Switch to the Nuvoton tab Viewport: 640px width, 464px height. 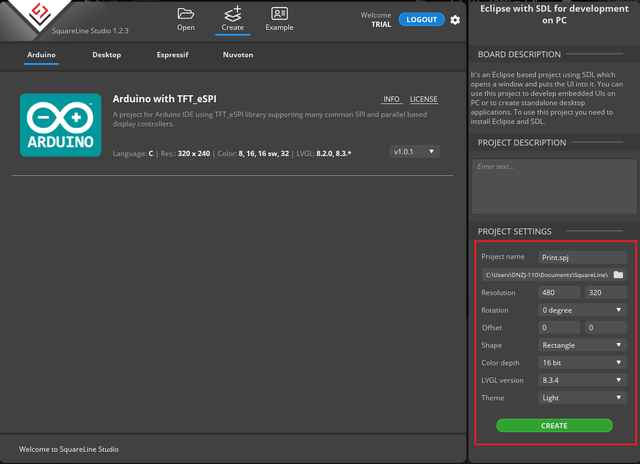tap(238, 55)
